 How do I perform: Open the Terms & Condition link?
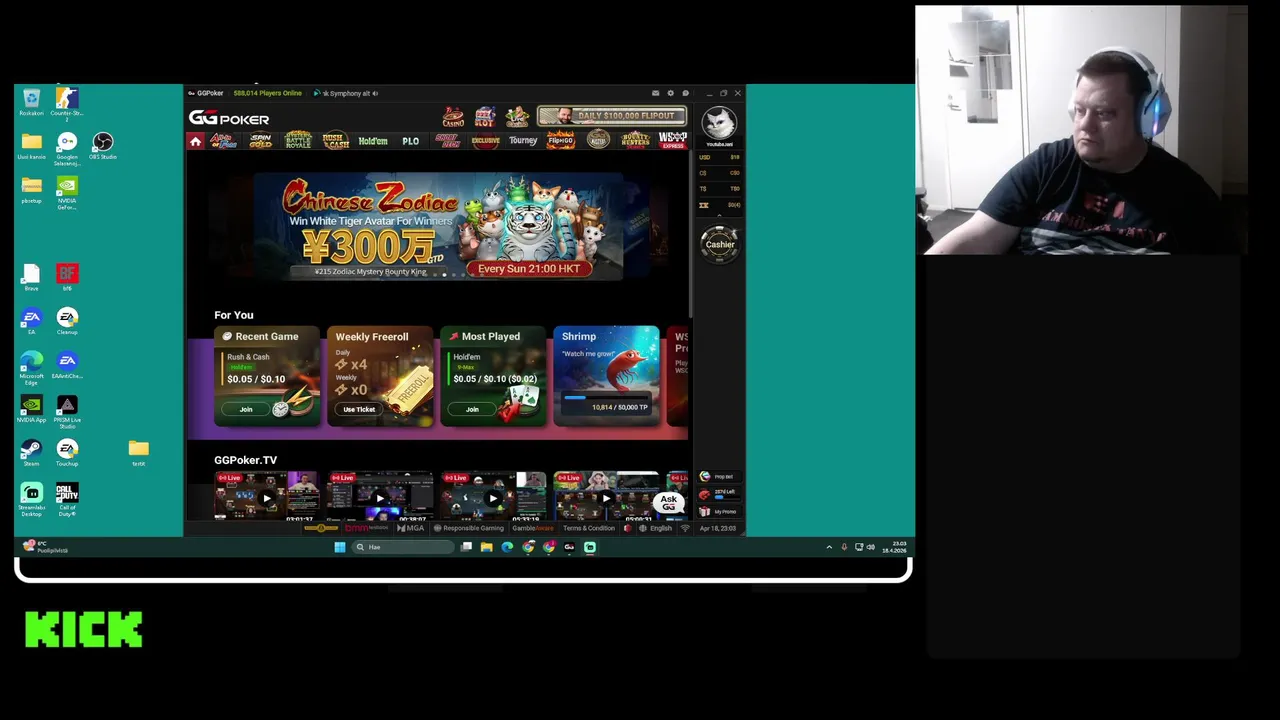(x=588, y=528)
